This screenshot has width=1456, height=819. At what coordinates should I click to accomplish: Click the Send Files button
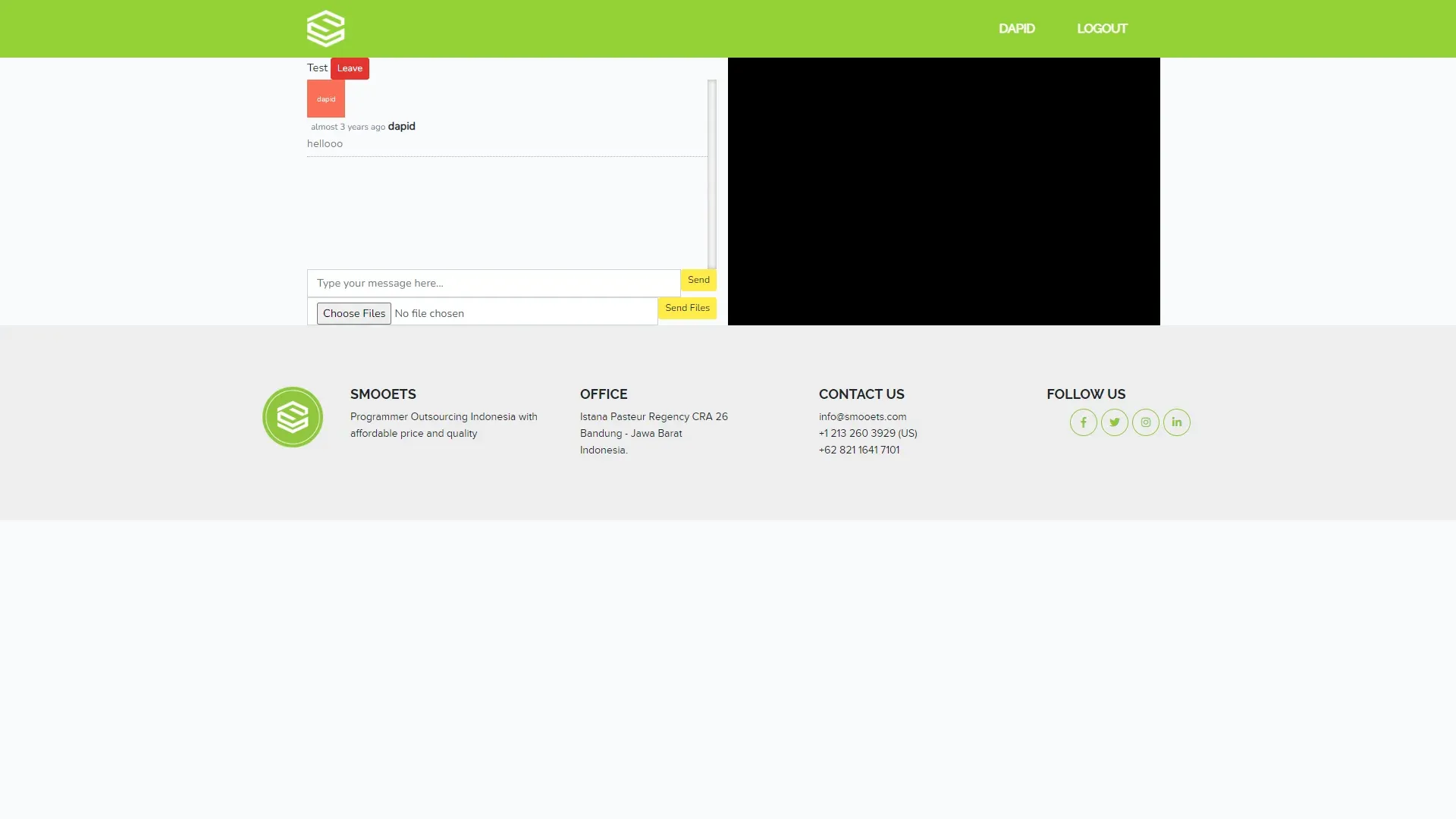point(687,308)
